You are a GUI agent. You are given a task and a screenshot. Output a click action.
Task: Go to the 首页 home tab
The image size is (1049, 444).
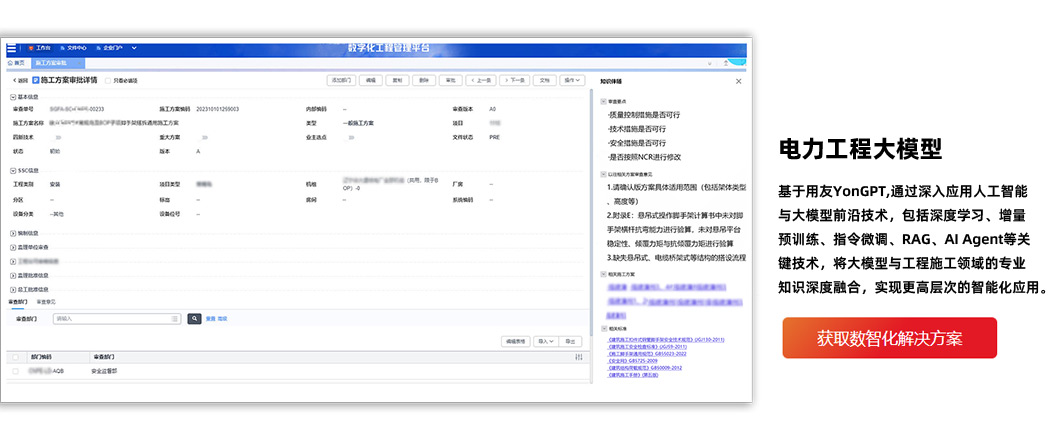(16, 63)
